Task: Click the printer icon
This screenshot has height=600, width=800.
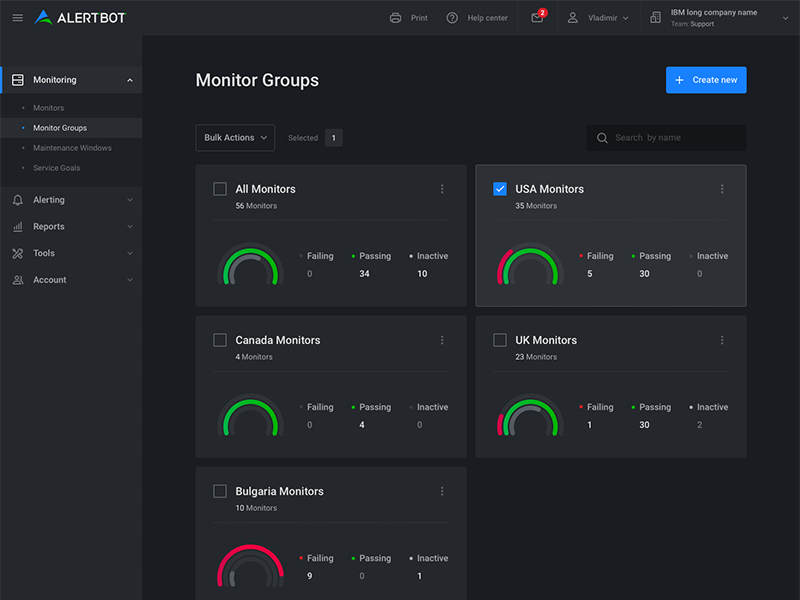Action: (395, 18)
